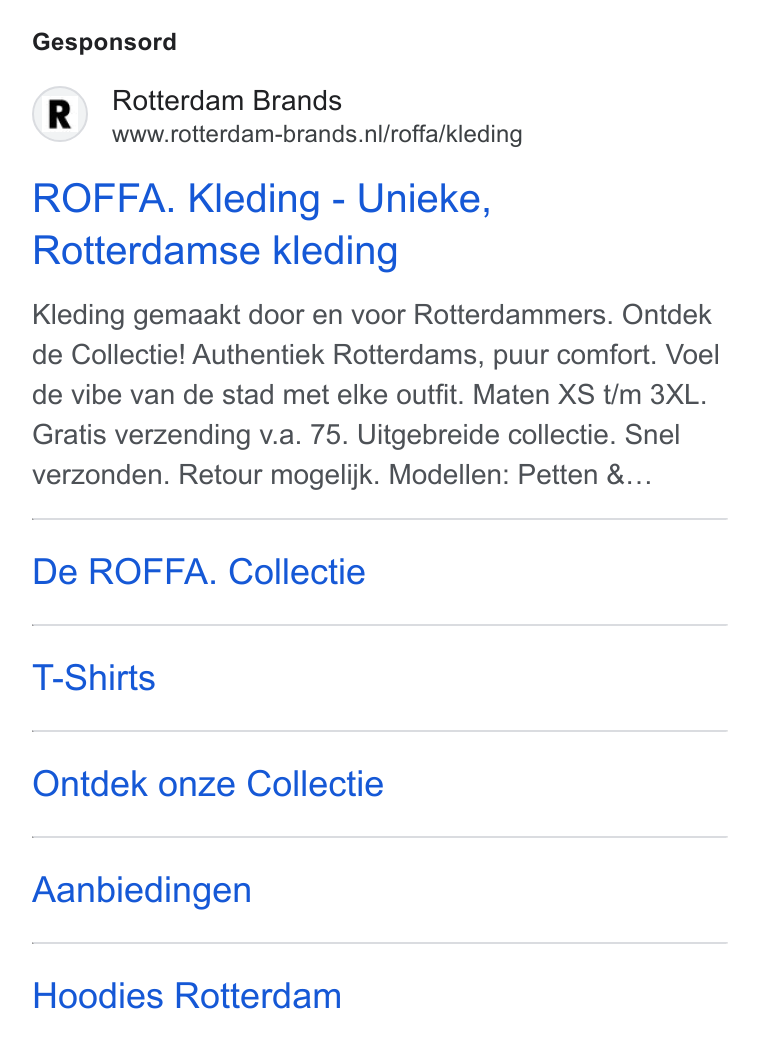760x1048 pixels.
Task: Open the De ROFFA. Collectie sitelink
Action: pos(199,572)
